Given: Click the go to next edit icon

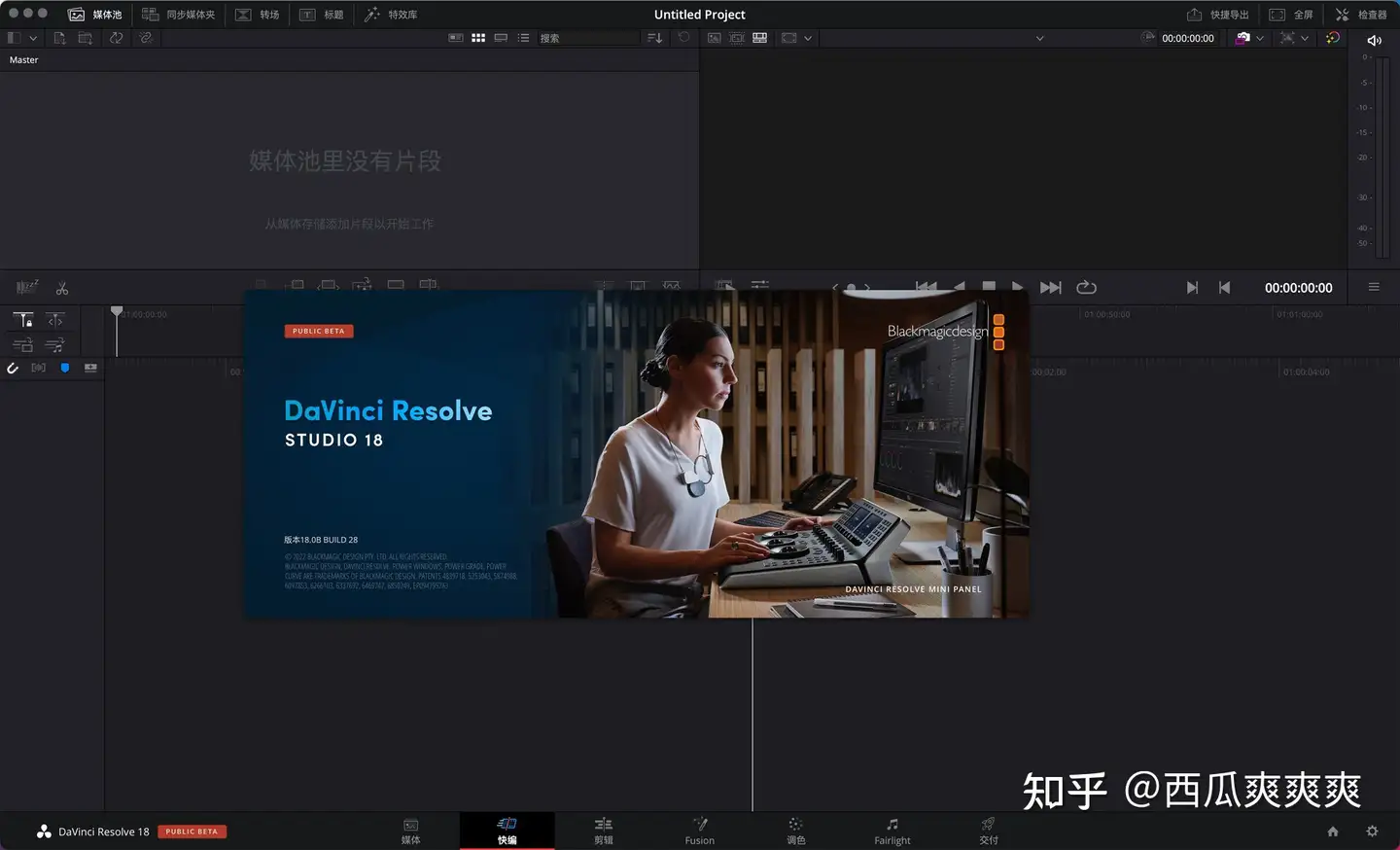Looking at the screenshot, I should (x=1192, y=288).
